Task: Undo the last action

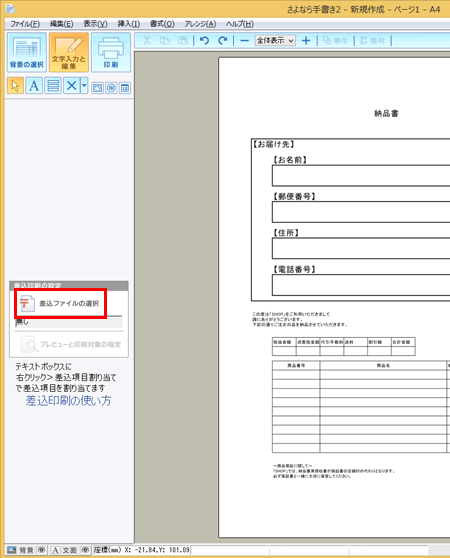Action: [x=204, y=41]
